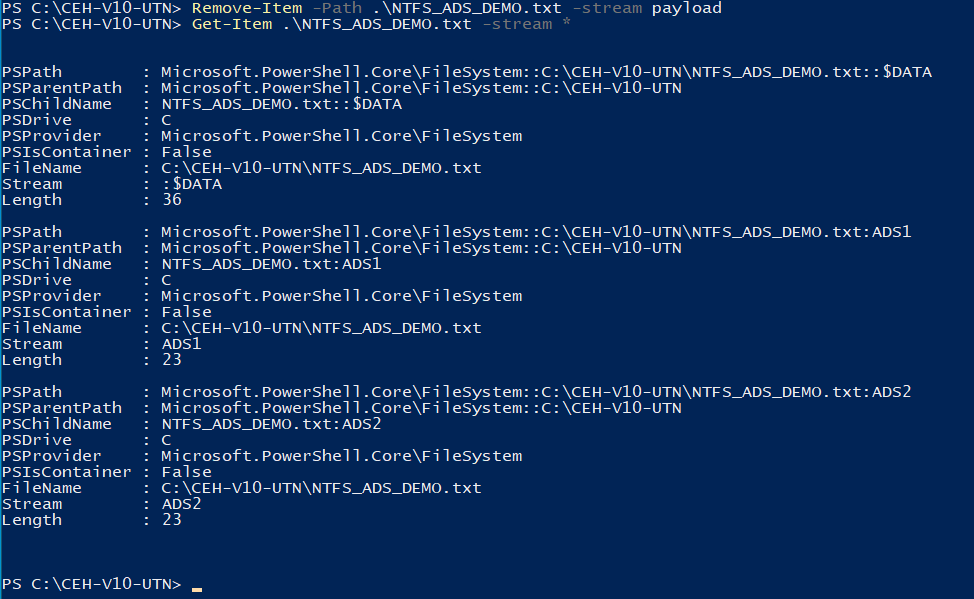The image size is (974, 599).
Task: Click the Remove-Item command text
Action: click(x=247, y=8)
